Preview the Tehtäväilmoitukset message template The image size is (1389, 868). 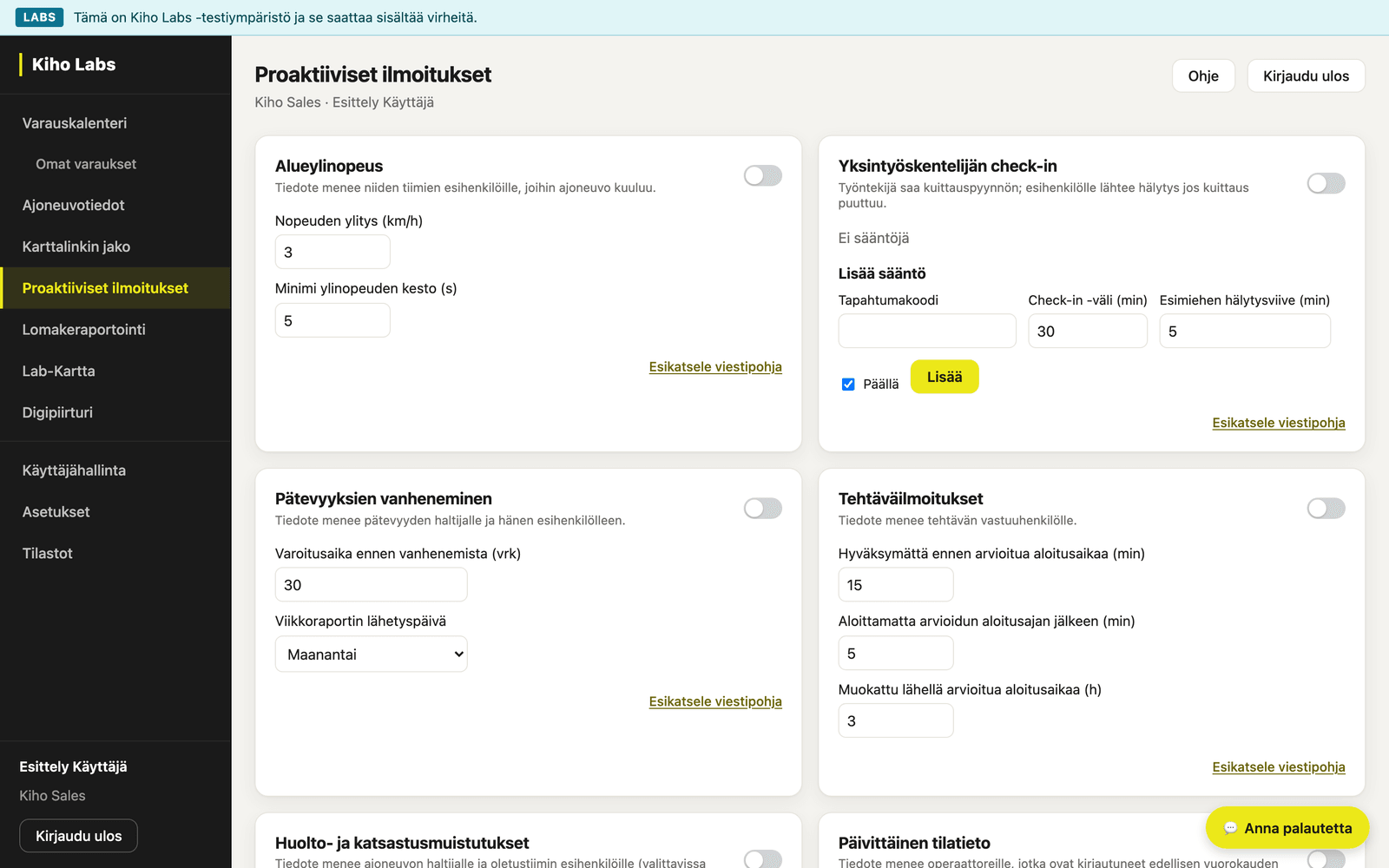[x=1279, y=767]
